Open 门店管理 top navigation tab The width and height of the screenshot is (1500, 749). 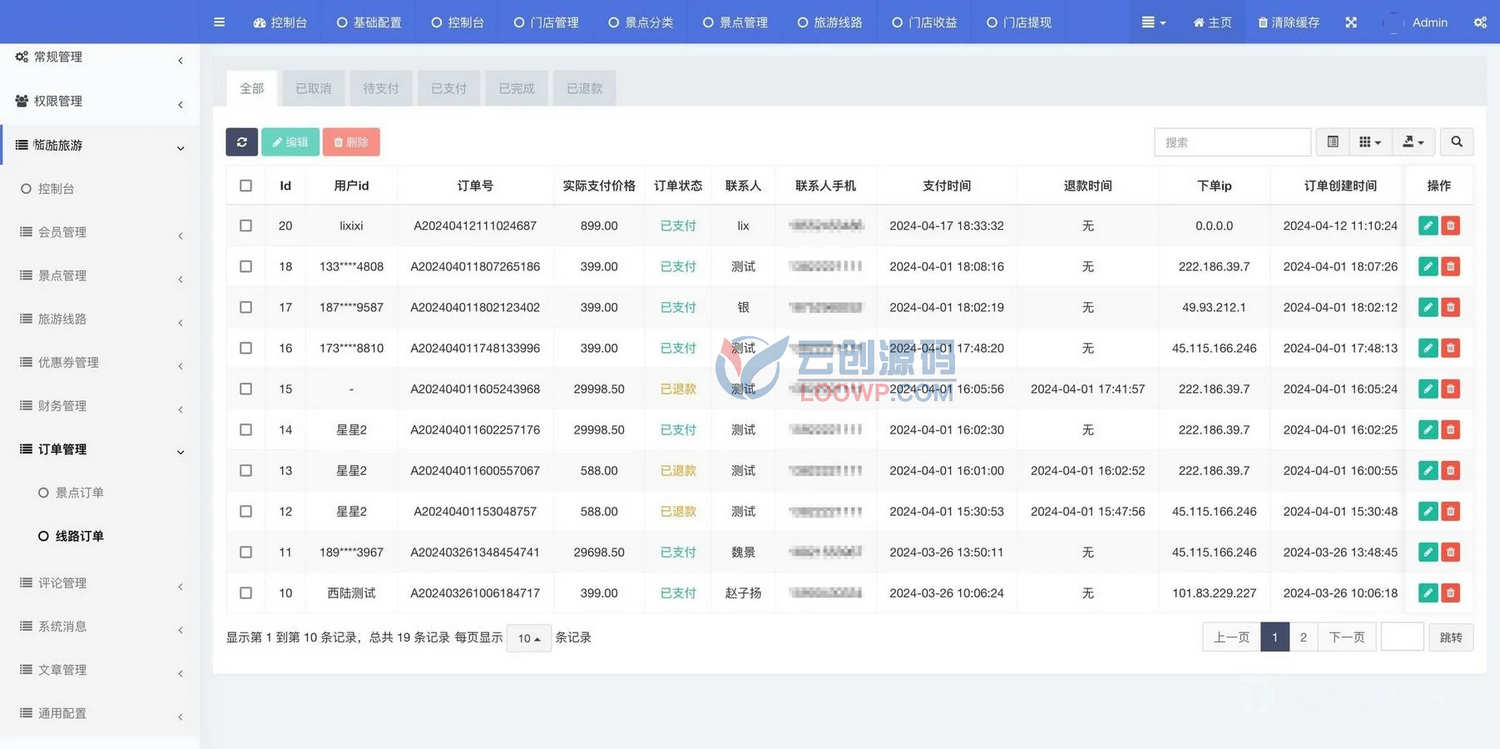tap(546, 22)
